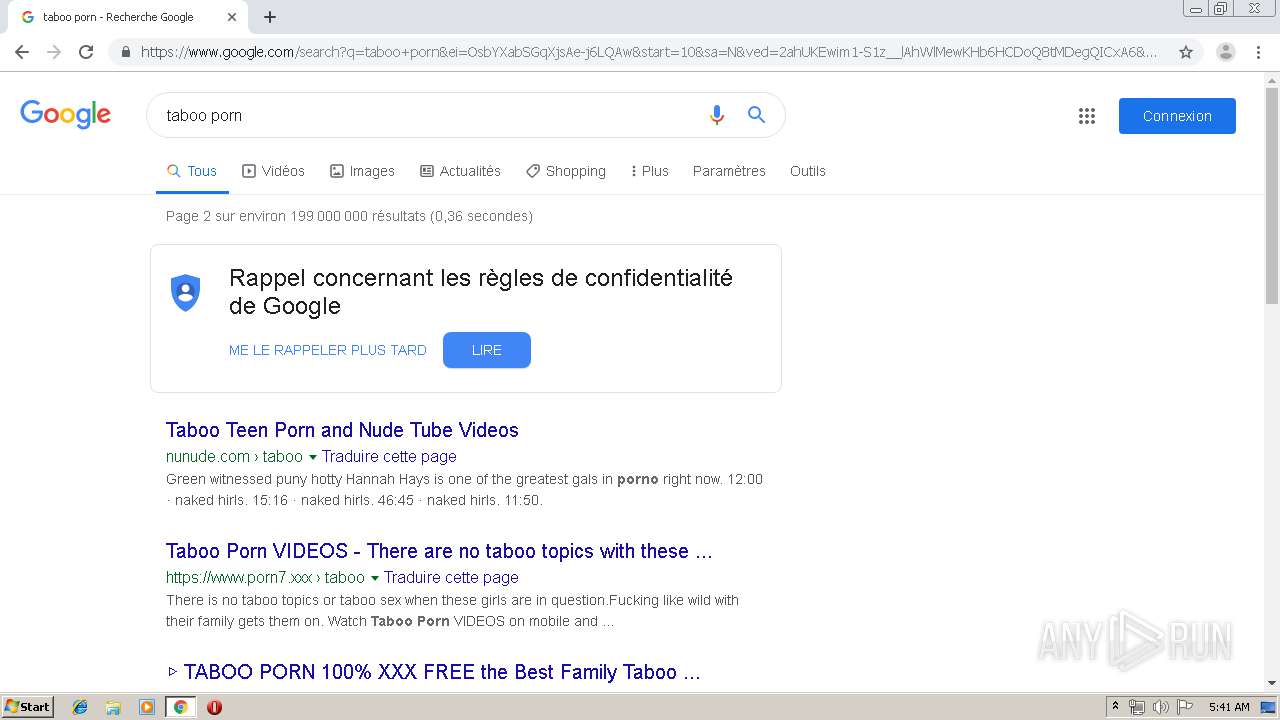Open the Outils search tools
Viewport: 1280px width, 720px height.
(808, 171)
